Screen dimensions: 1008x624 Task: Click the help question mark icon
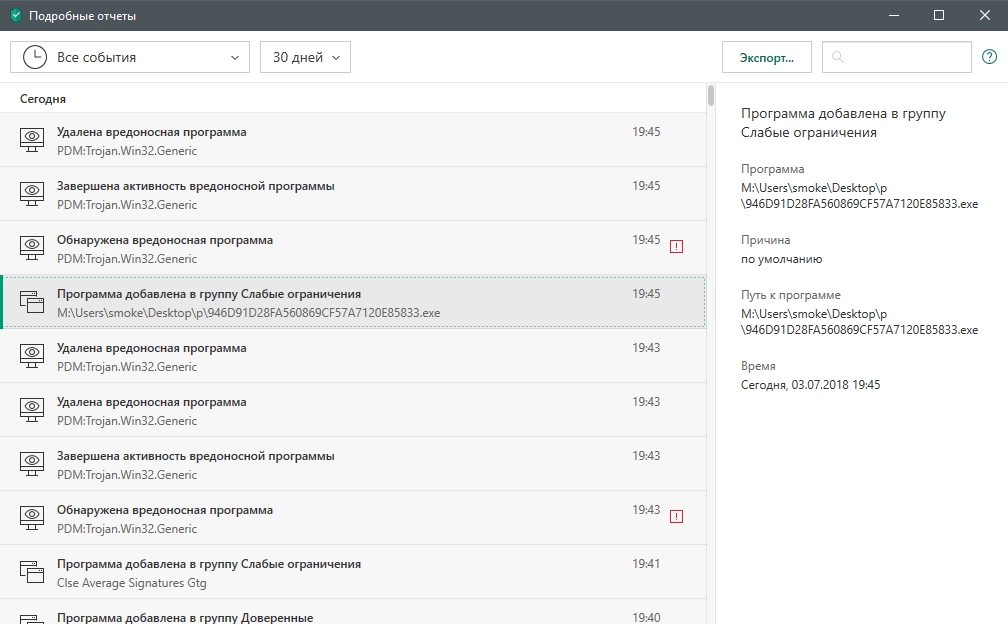(988, 57)
